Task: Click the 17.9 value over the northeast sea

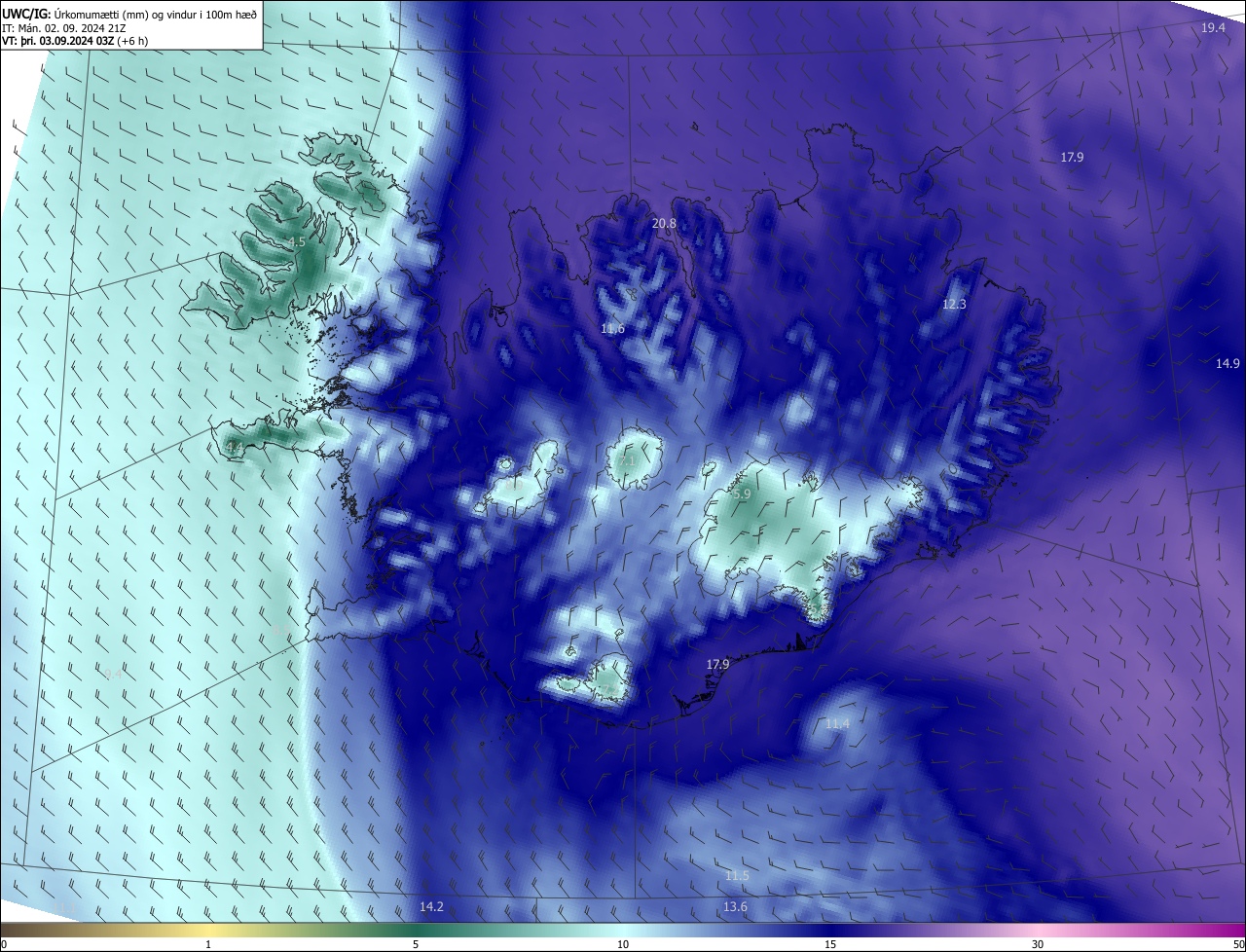Action: point(1072,157)
